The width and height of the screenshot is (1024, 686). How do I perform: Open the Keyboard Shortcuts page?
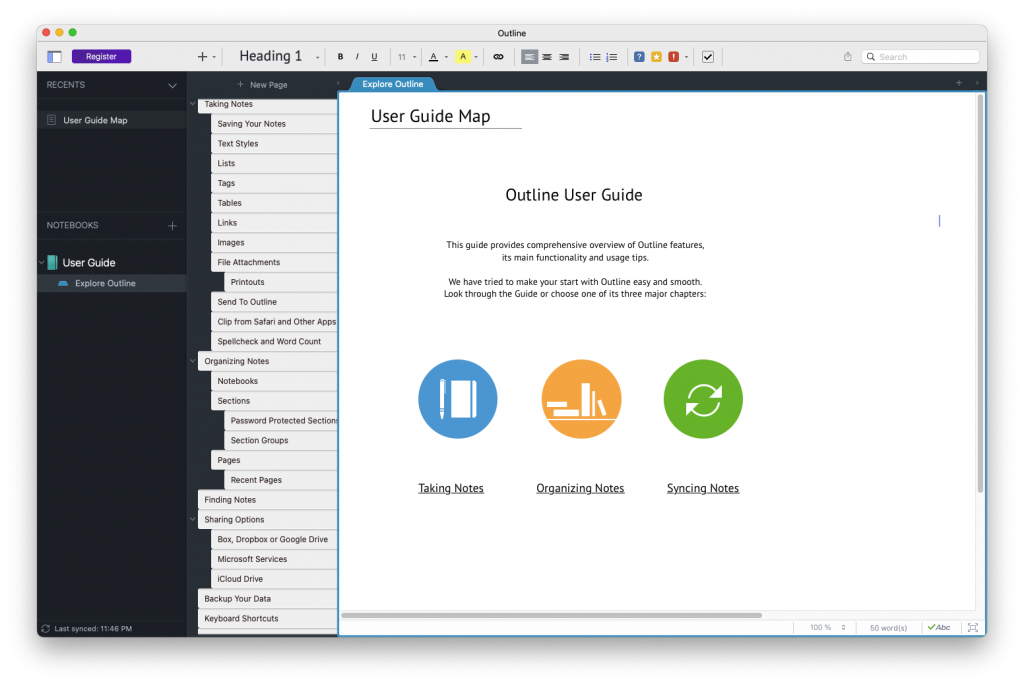point(268,619)
